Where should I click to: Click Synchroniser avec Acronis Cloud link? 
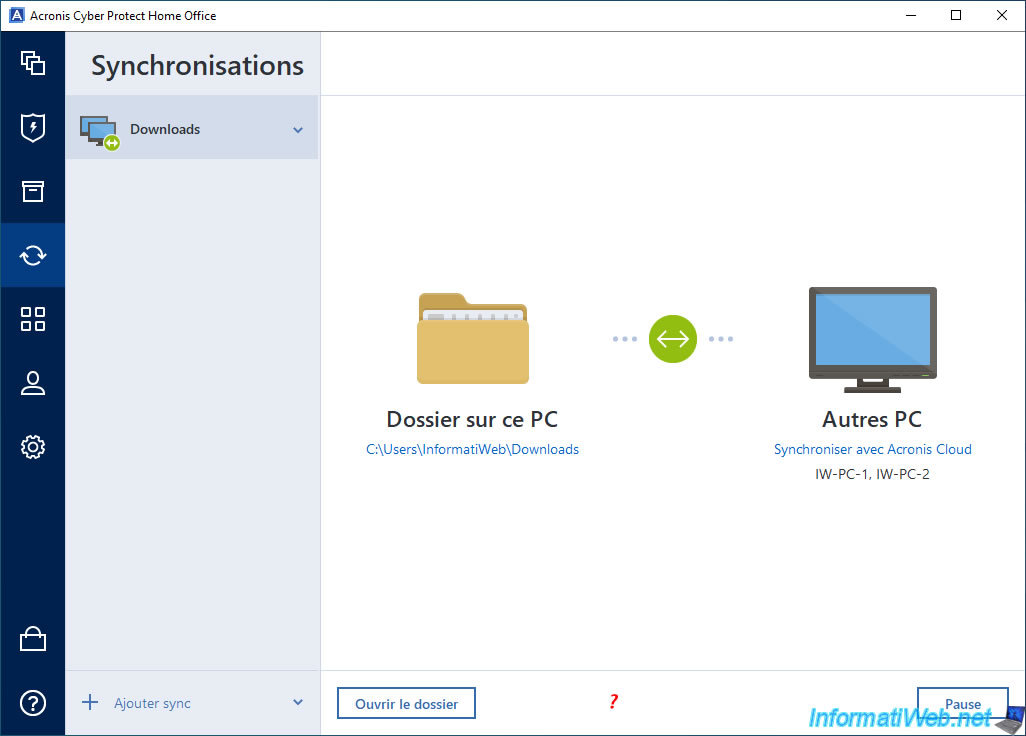point(872,450)
